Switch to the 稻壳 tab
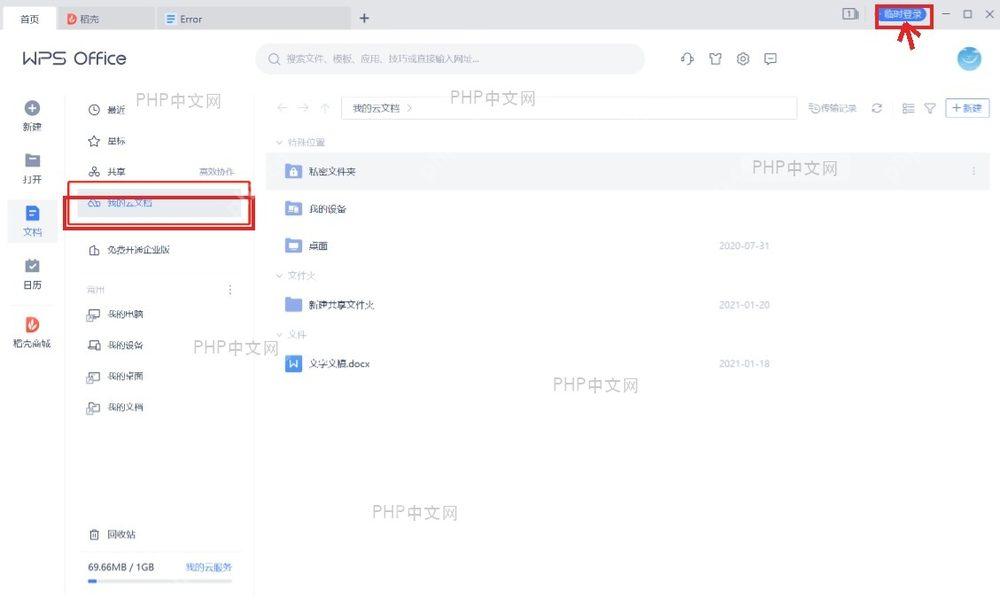 107,19
